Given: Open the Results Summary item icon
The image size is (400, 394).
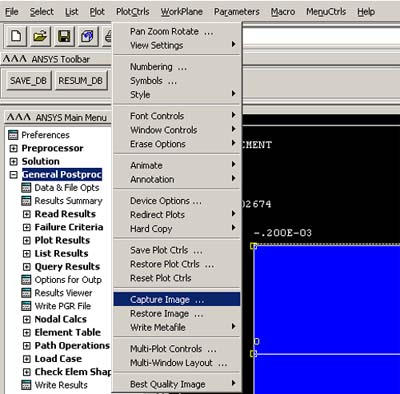Looking at the screenshot, I should coord(26,201).
